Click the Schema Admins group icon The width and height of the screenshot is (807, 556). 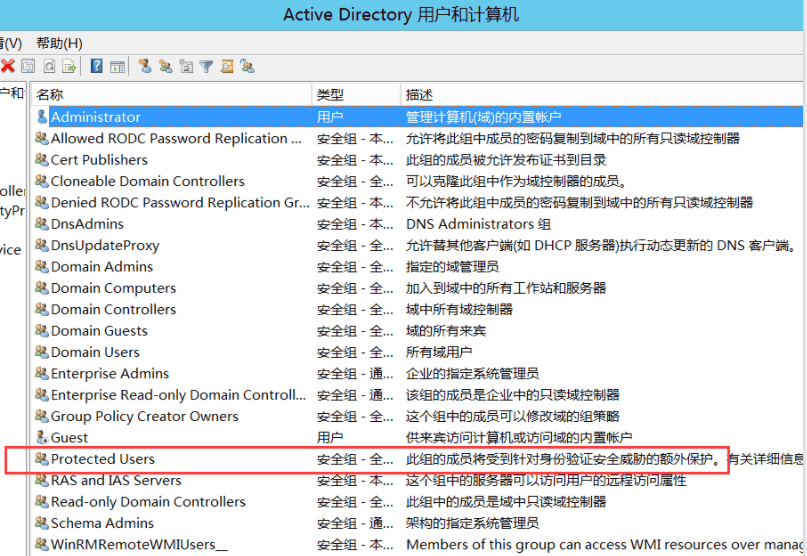[x=42, y=523]
